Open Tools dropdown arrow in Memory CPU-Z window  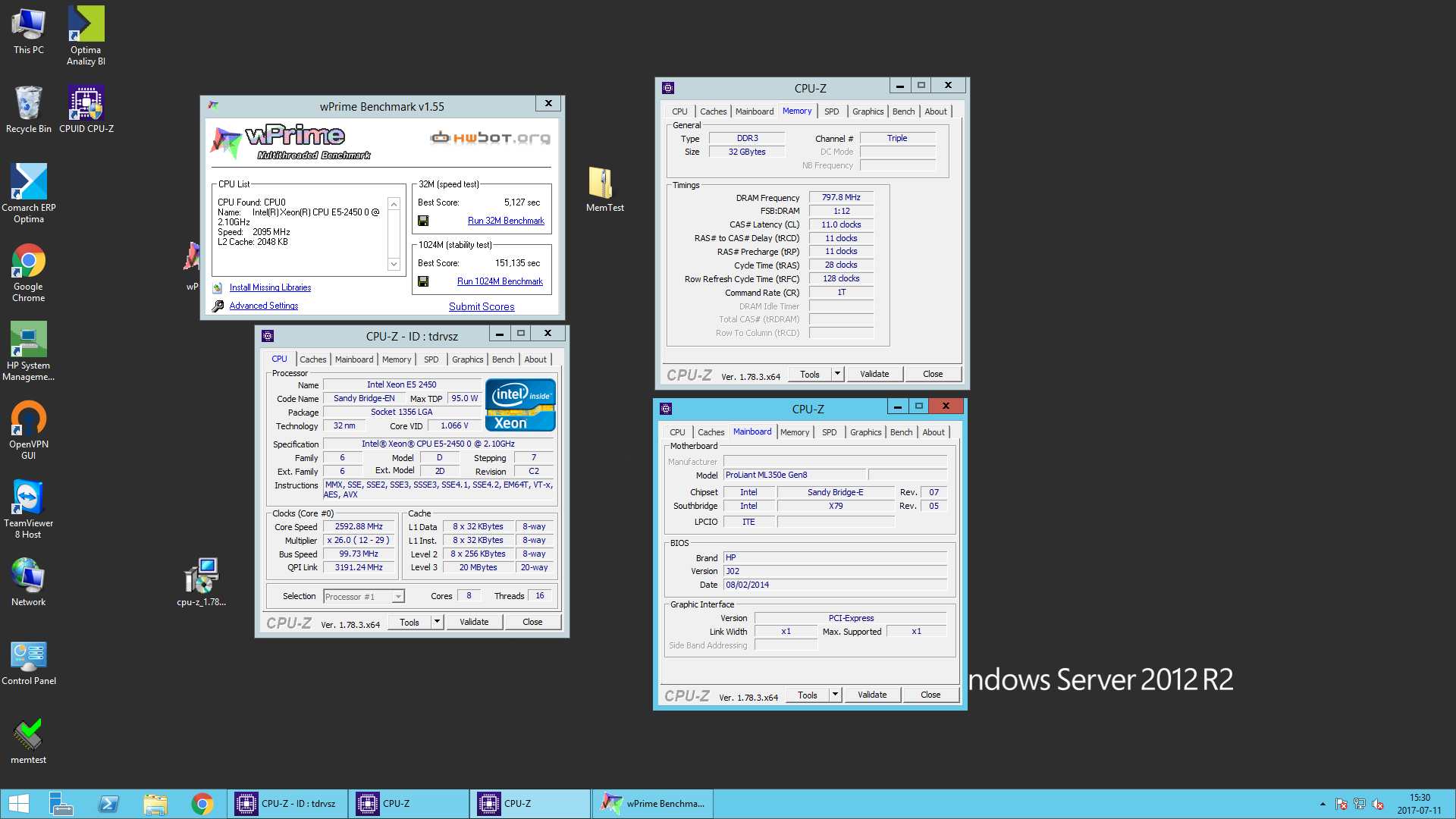pos(837,374)
